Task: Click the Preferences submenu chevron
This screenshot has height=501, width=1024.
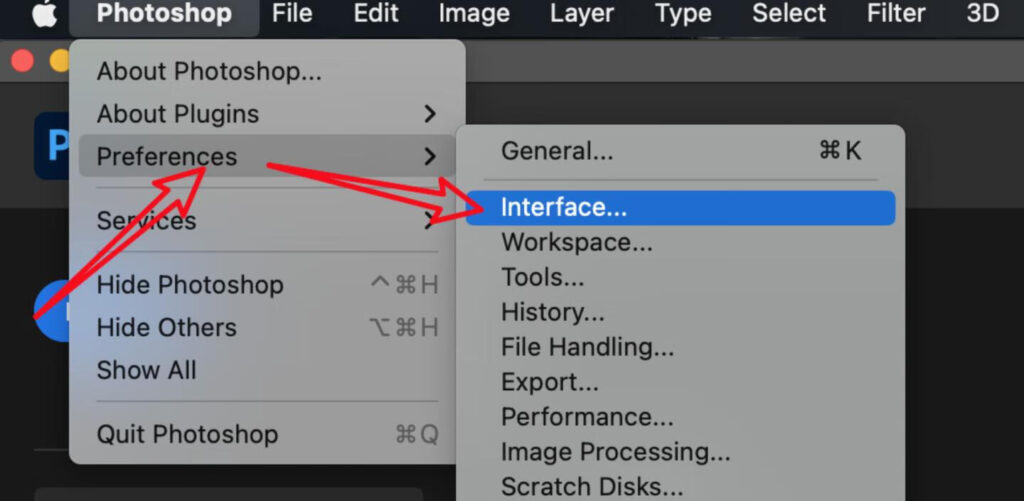Action: (429, 157)
